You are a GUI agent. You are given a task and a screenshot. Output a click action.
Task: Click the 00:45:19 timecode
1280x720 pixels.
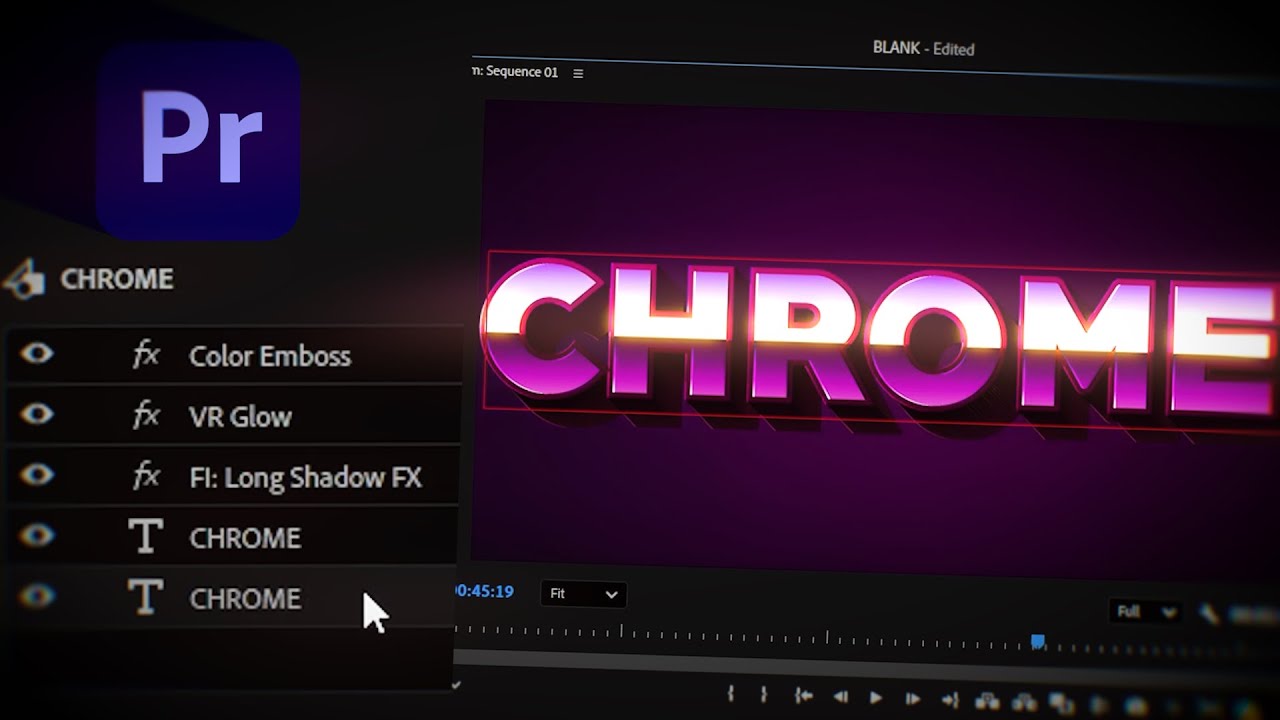pos(484,592)
